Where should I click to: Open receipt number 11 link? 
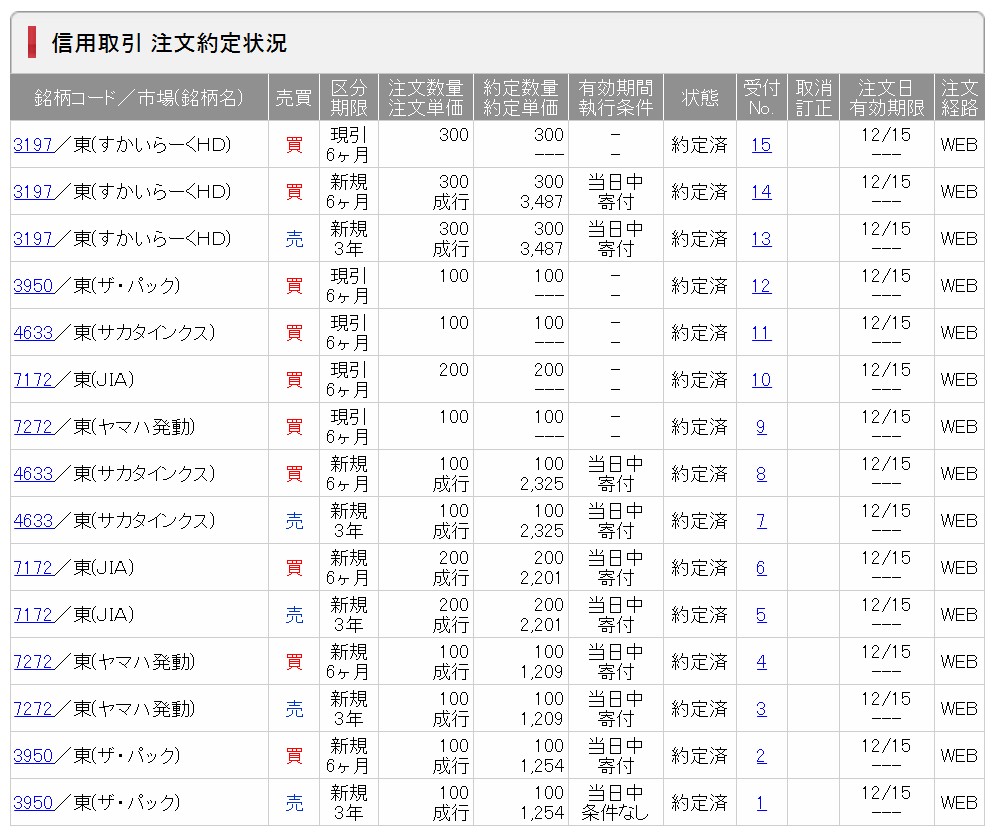[x=761, y=333]
